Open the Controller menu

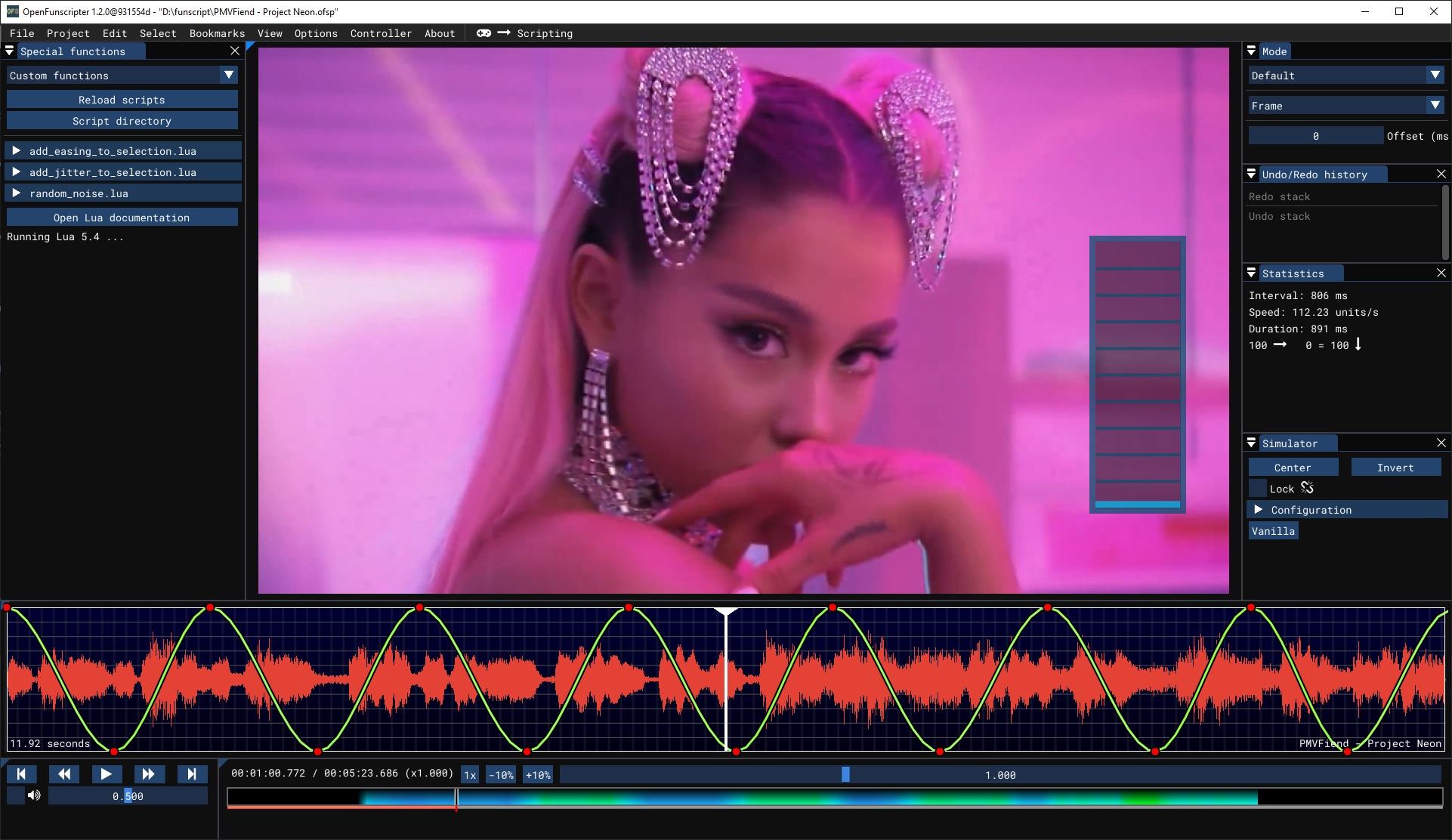(x=381, y=33)
